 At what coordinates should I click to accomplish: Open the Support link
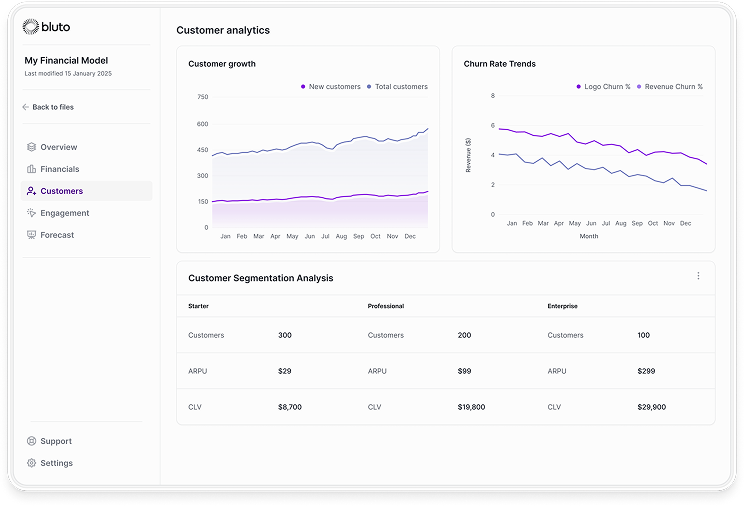coord(56,441)
